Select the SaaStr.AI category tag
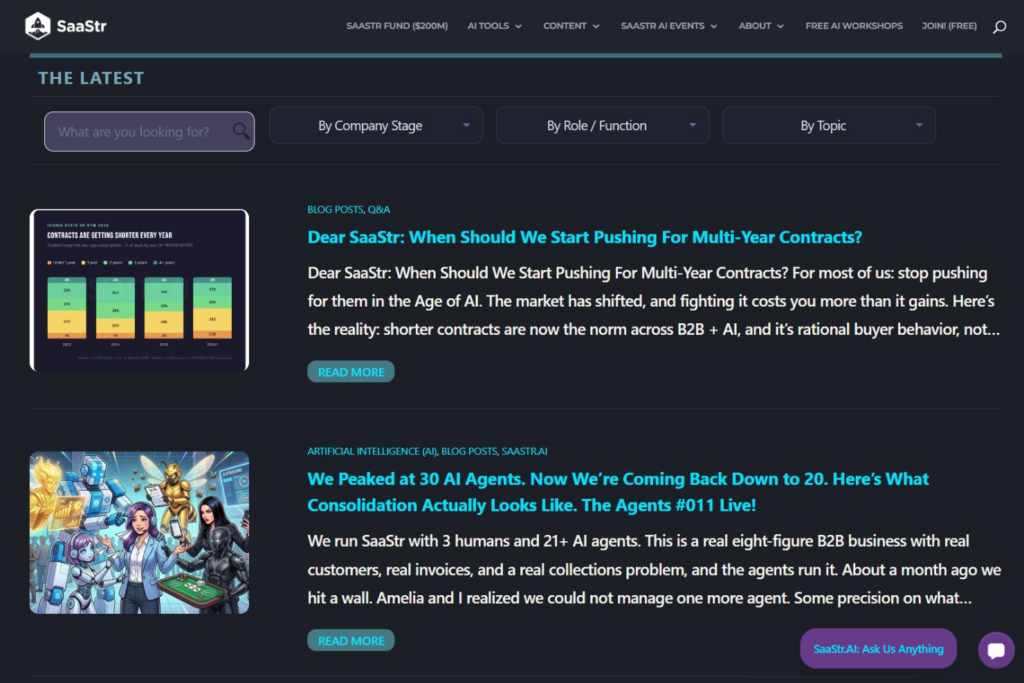1024x683 pixels. [524, 451]
